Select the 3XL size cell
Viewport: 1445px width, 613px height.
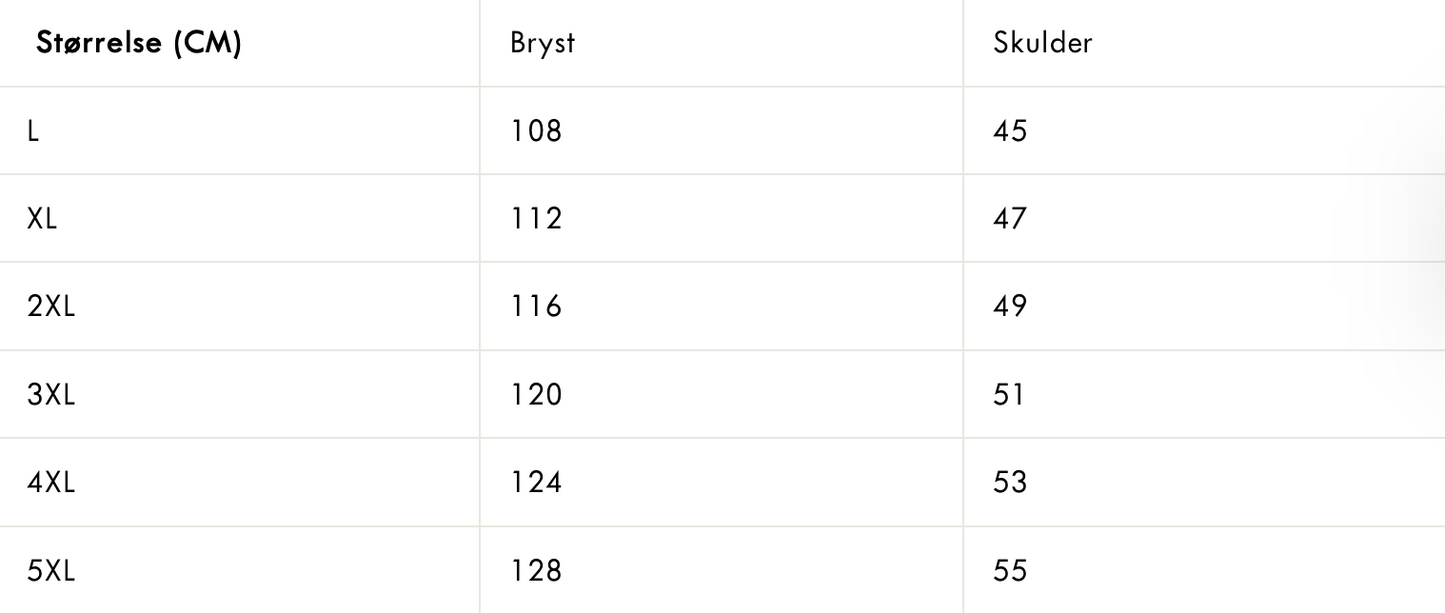coord(51,394)
